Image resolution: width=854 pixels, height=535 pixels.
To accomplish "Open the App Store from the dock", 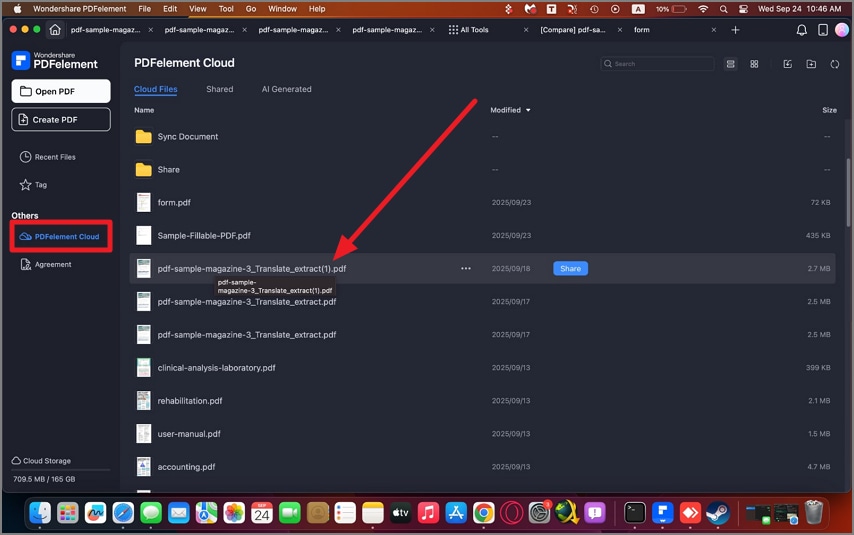I will point(456,513).
